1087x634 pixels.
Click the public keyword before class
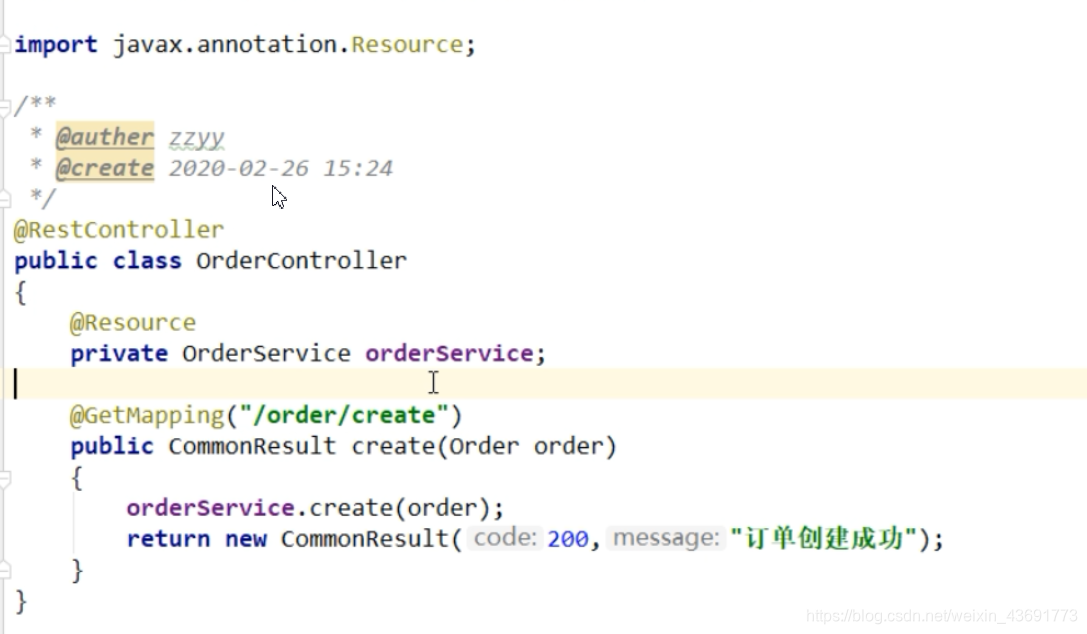55,261
